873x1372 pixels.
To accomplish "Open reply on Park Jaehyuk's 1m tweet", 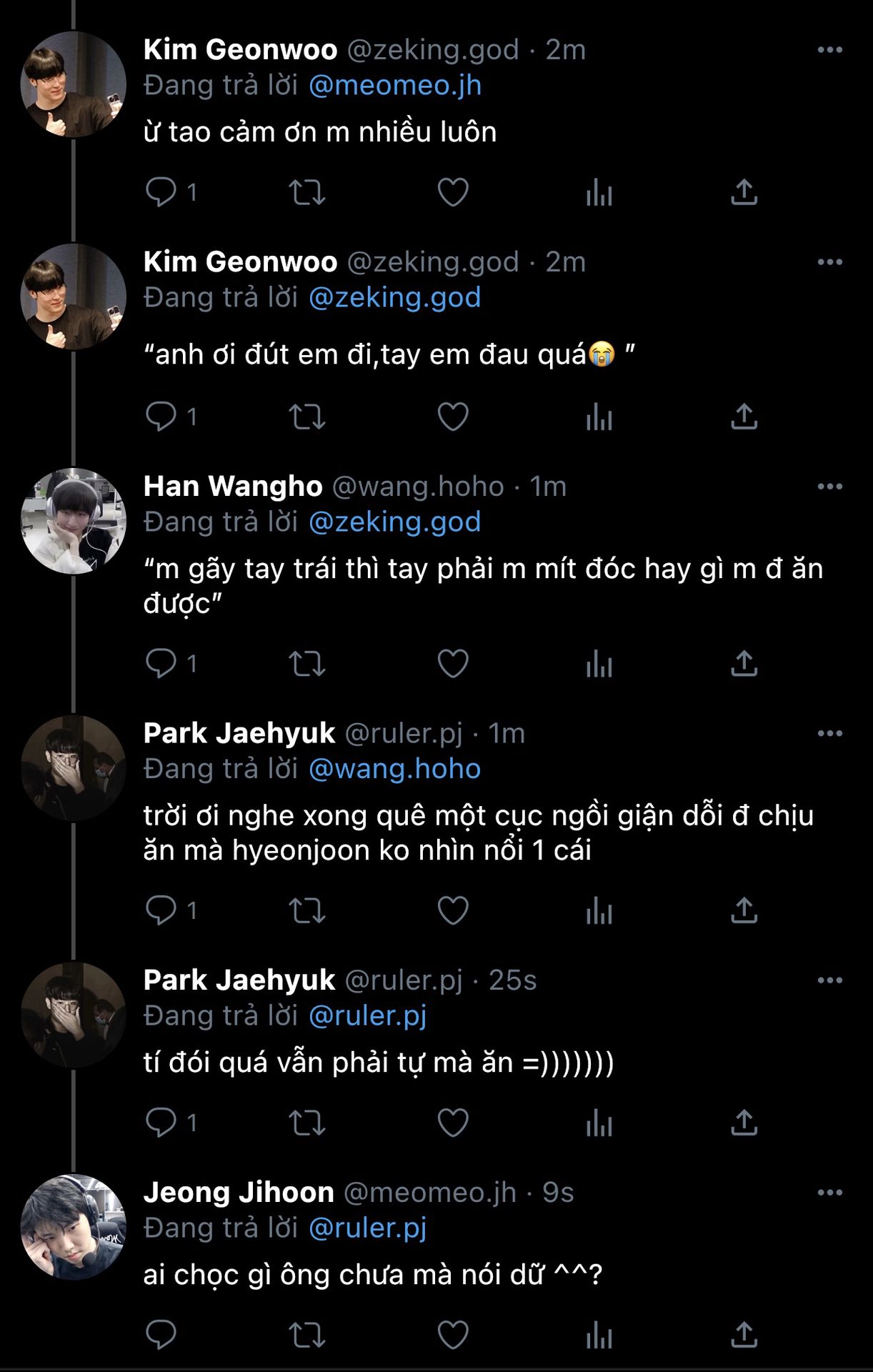I will click(x=161, y=910).
